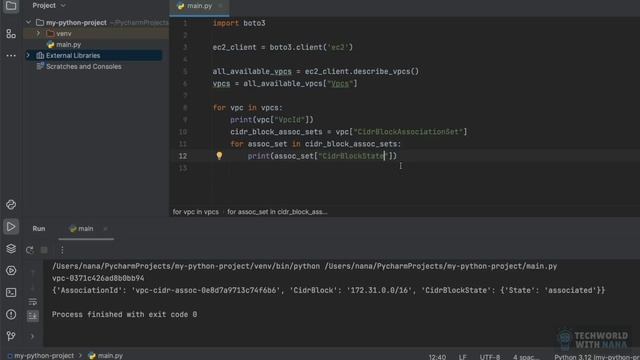Select the Run panel label
The height and width of the screenshot is (360, 640).
pyautogui.click(x=39, y=229)
